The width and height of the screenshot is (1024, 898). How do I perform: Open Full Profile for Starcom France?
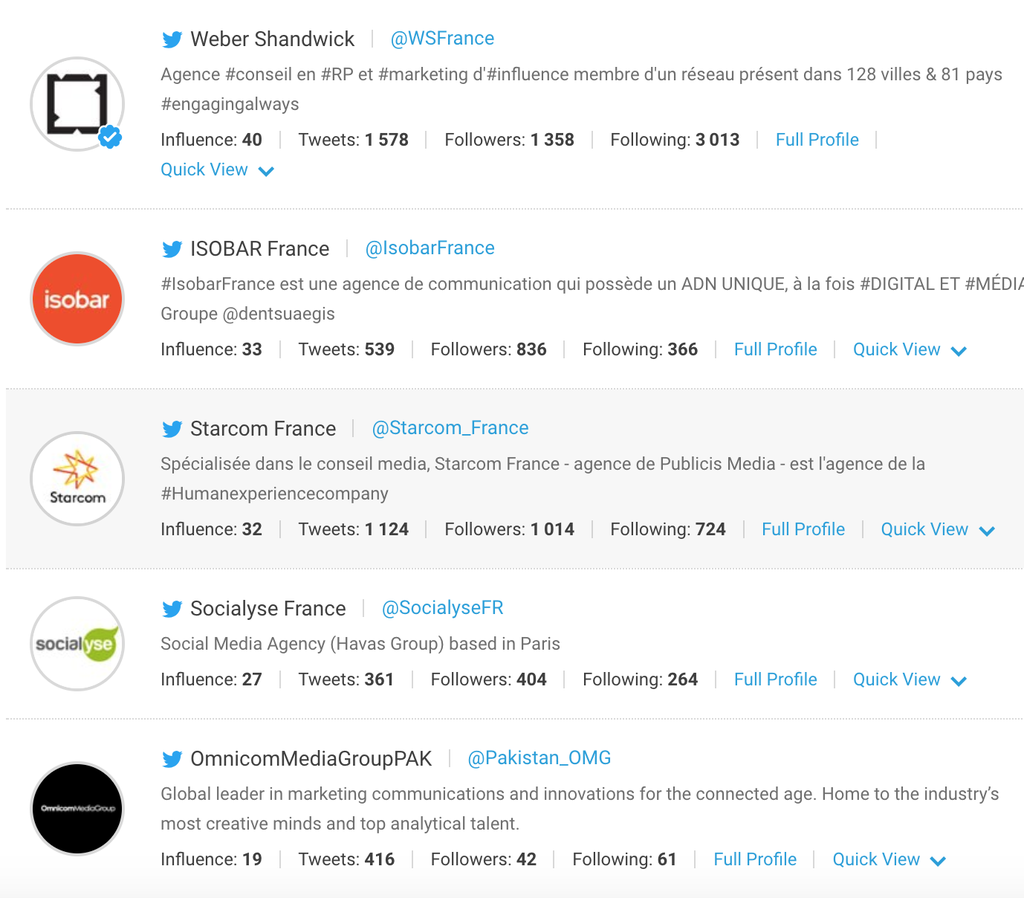(x=803, y=530)
